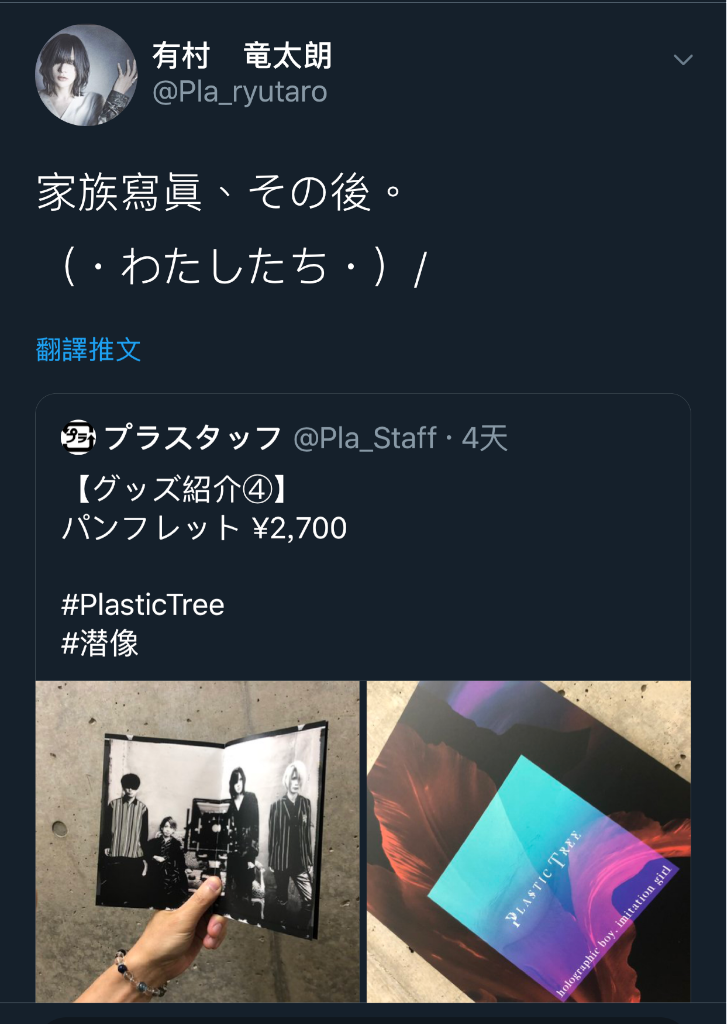Open the @Pla_ryutaro handle
Viewport: 727px width, 1024px height.
240,93
